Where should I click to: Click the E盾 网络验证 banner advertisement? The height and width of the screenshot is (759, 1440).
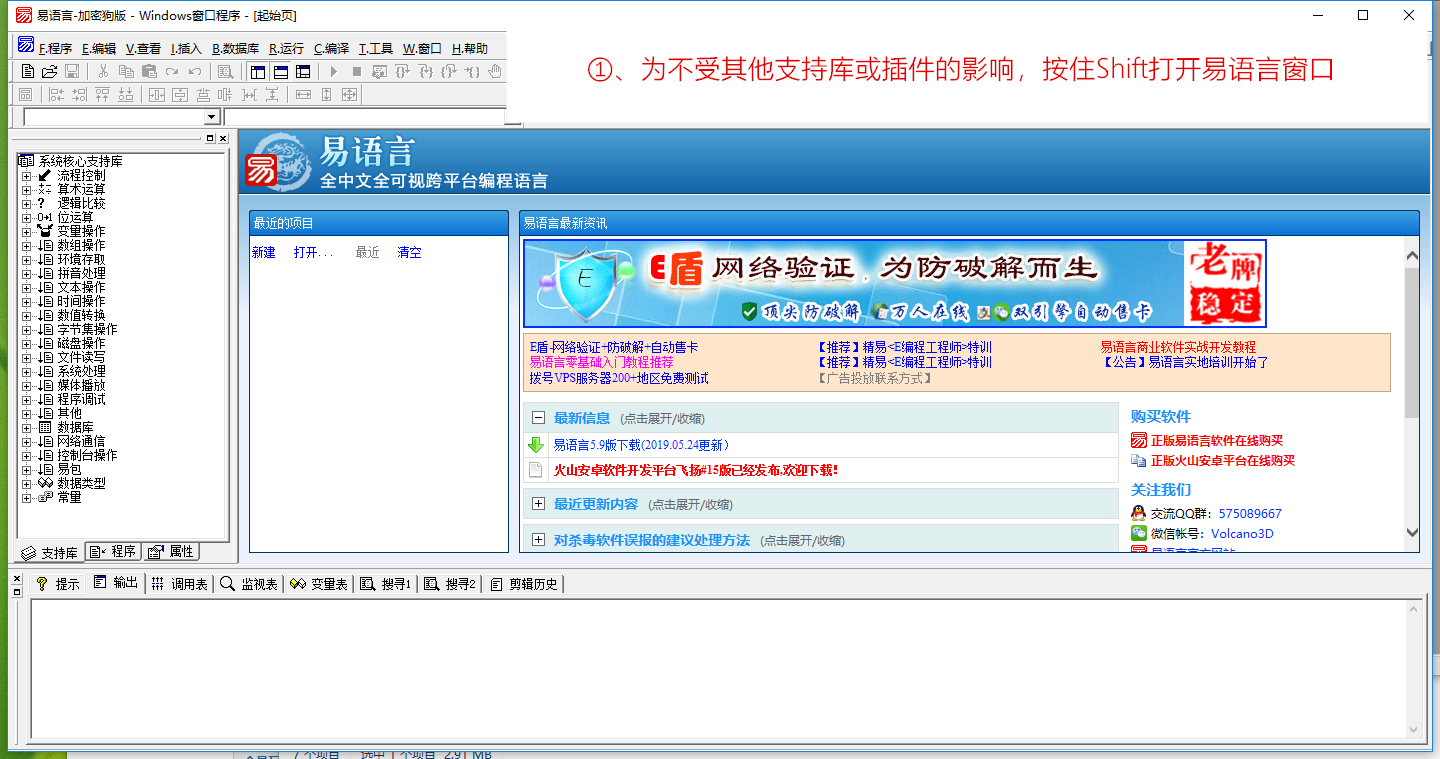point(894,283)
